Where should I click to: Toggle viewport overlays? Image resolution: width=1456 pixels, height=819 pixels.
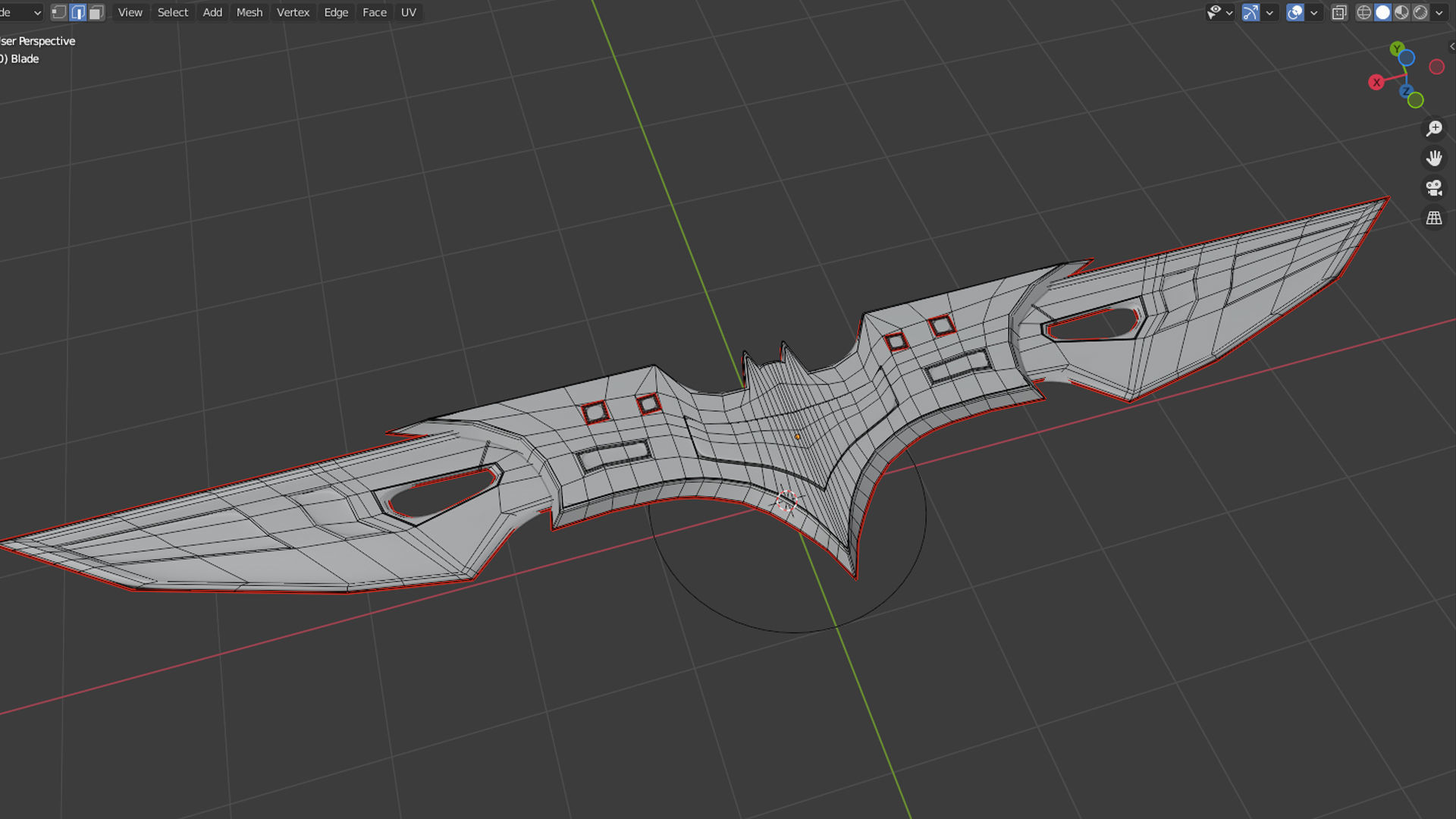[x=1295, y=12]
